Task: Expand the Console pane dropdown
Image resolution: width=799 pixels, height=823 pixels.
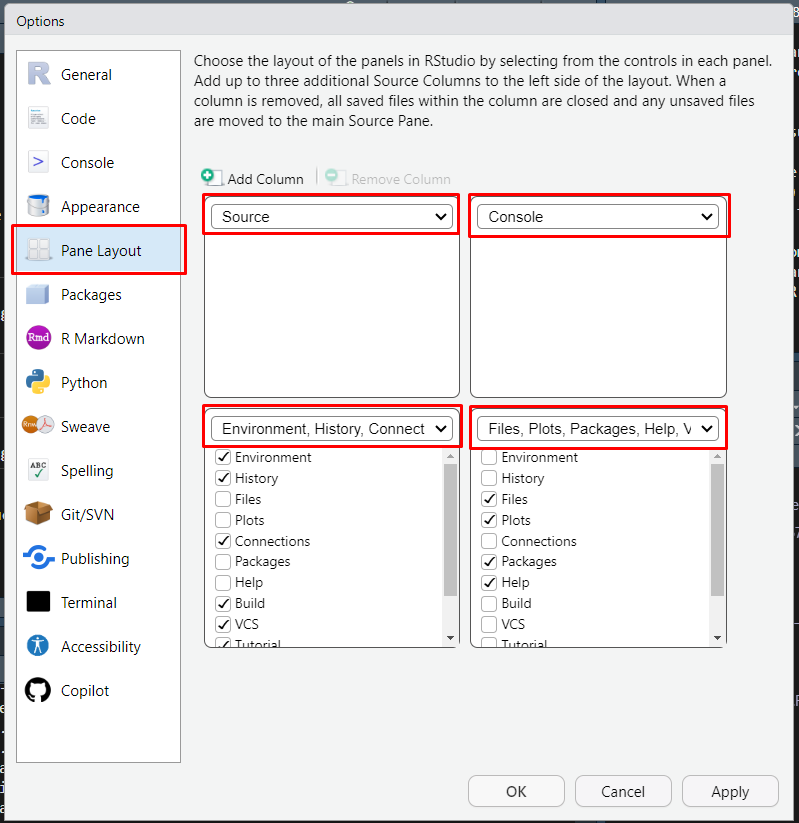Action: 597,217
